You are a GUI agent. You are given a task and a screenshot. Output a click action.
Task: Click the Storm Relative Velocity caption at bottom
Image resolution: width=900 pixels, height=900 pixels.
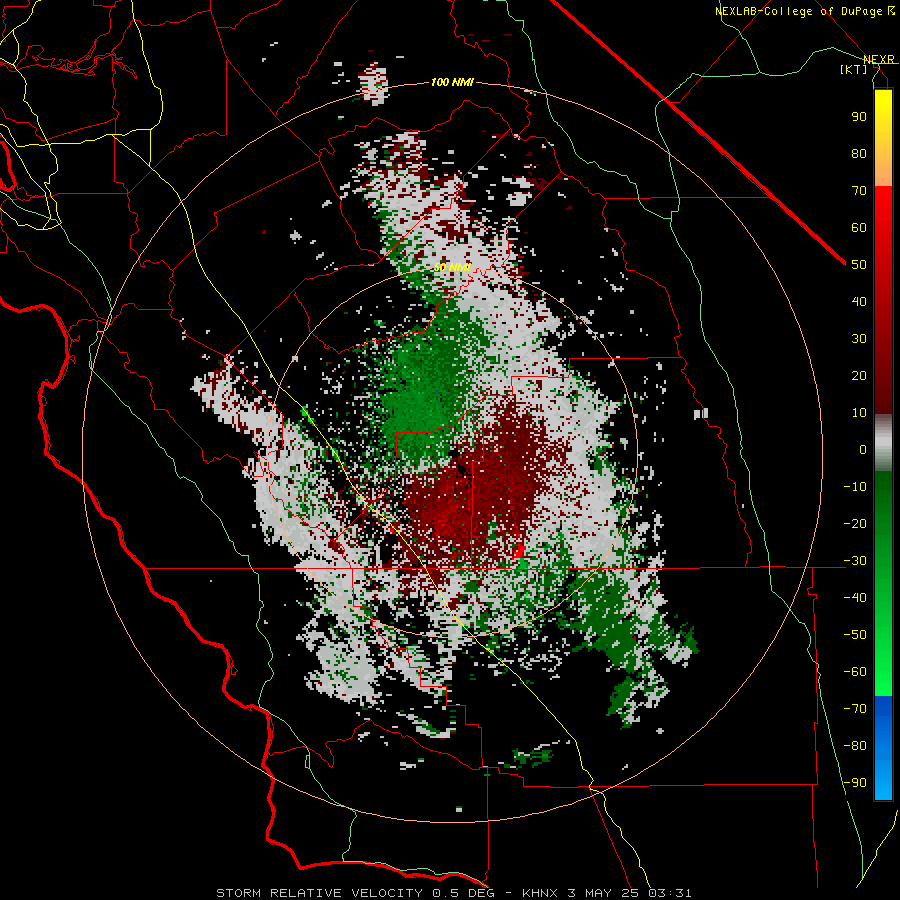pyautogui.click(x=453, y=893)
